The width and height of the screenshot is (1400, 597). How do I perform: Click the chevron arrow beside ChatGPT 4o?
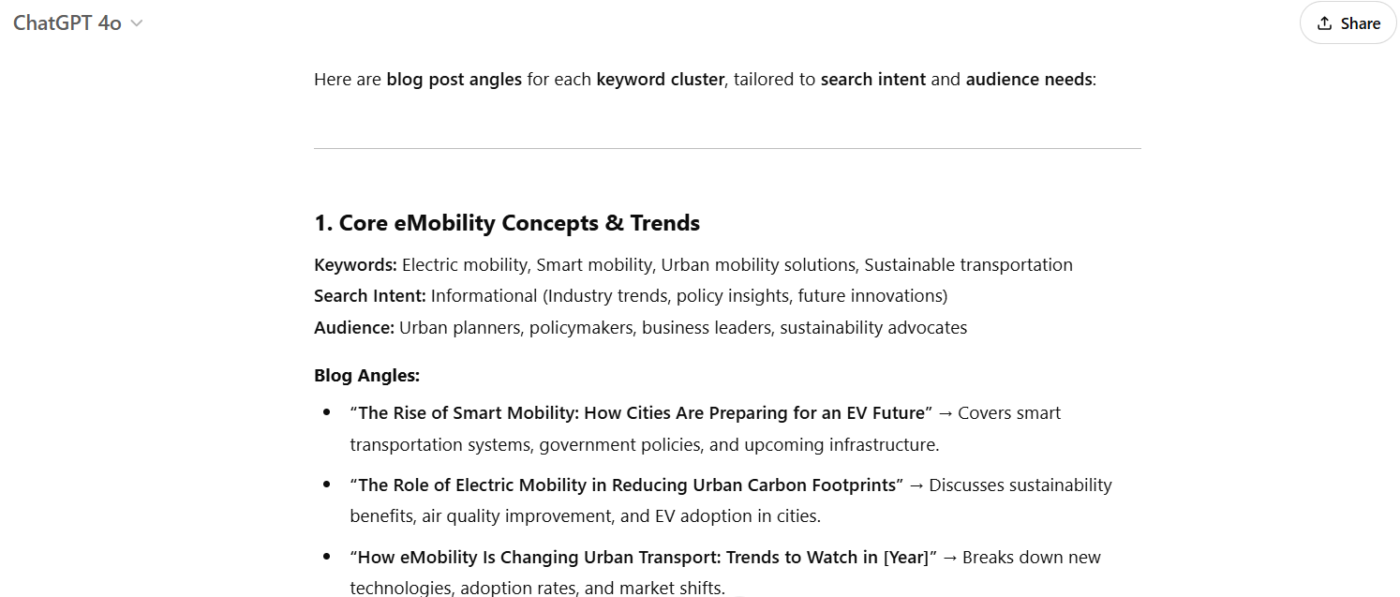click(x=136, y=23)
